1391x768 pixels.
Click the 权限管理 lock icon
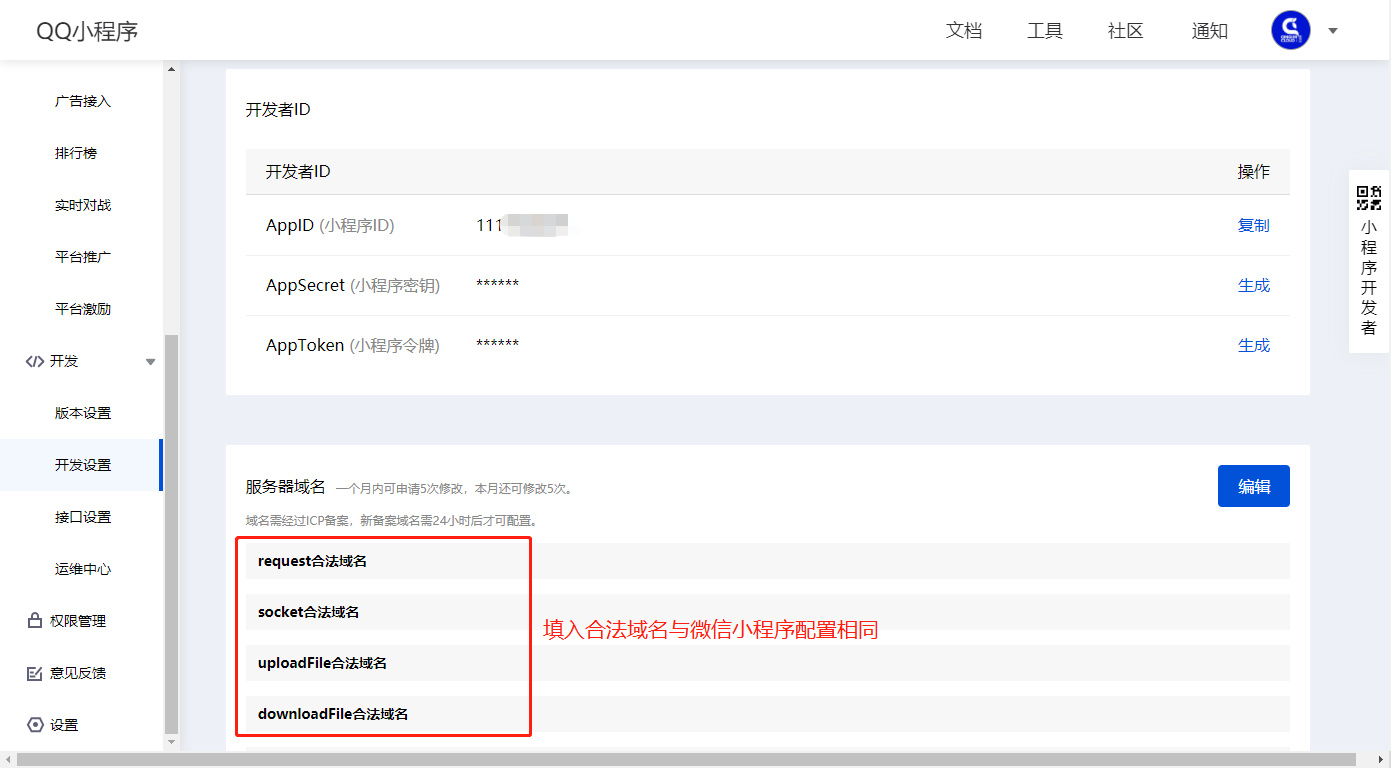tap(34, 621)
